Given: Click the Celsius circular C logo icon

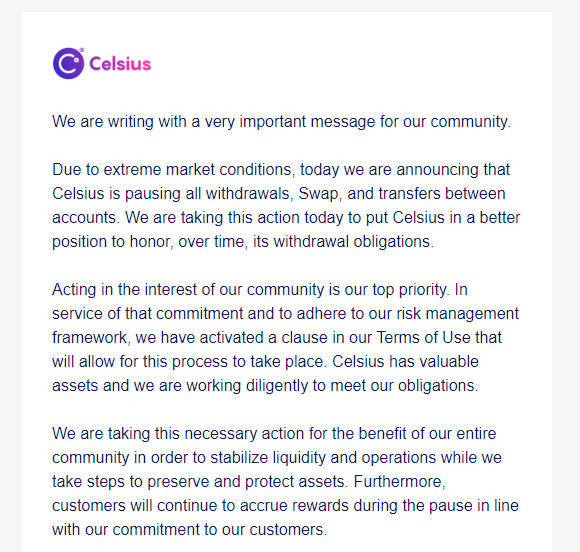Looking at the screenshot, I should [68, 63].
